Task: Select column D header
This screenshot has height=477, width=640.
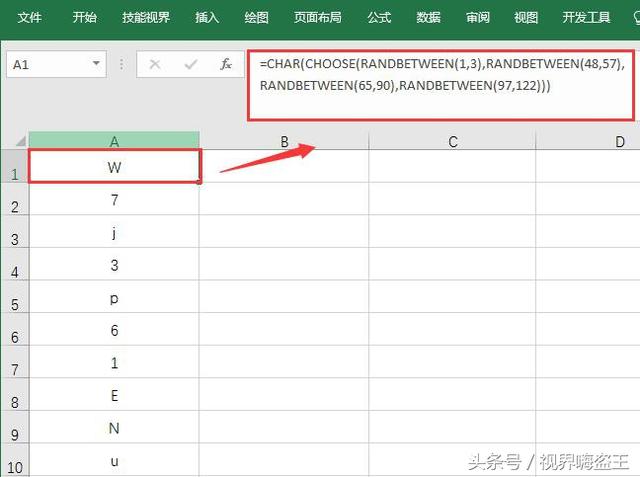Action: coord(588,141)
